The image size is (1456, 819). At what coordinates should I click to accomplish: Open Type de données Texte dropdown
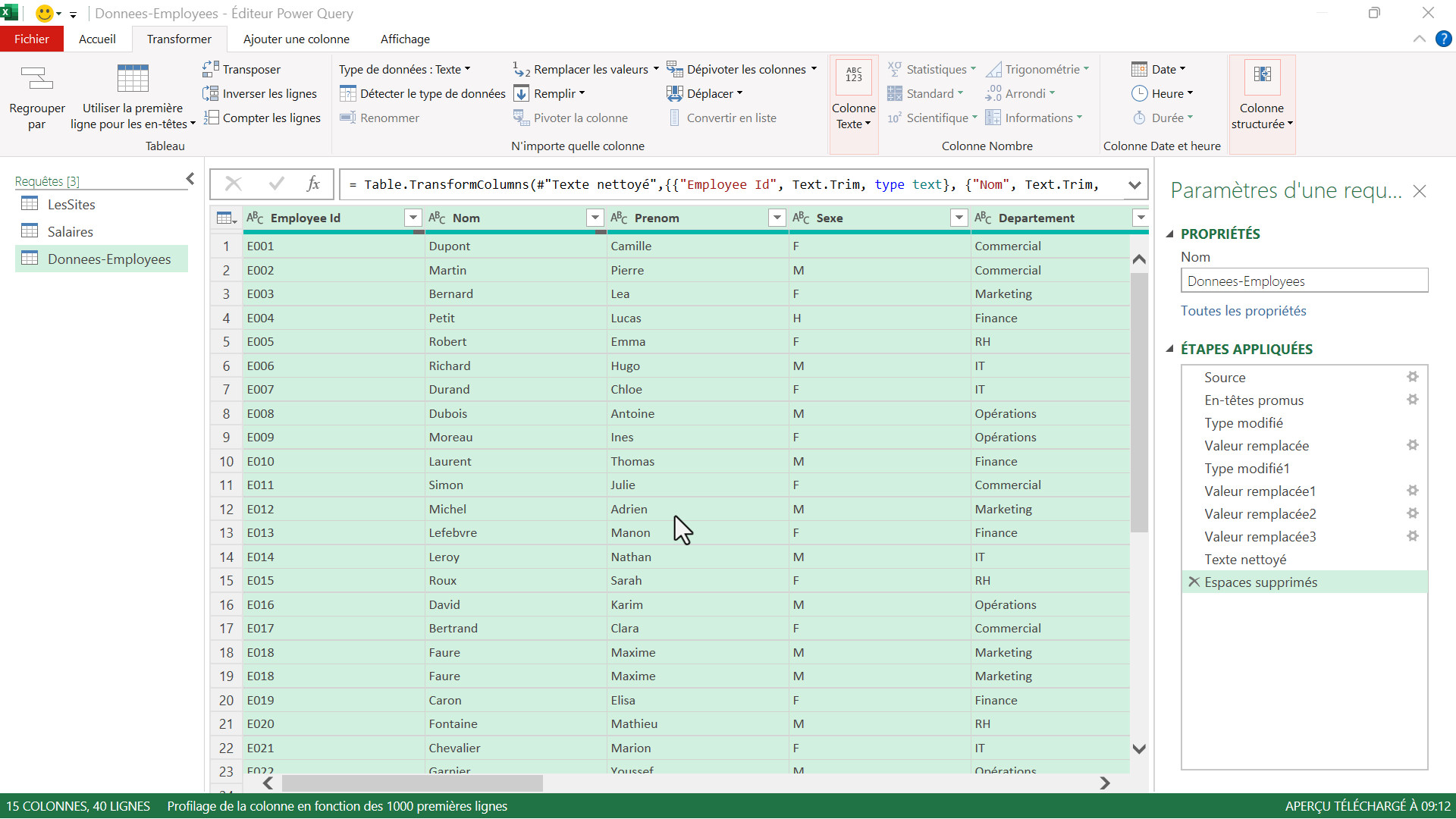(404, 69)
